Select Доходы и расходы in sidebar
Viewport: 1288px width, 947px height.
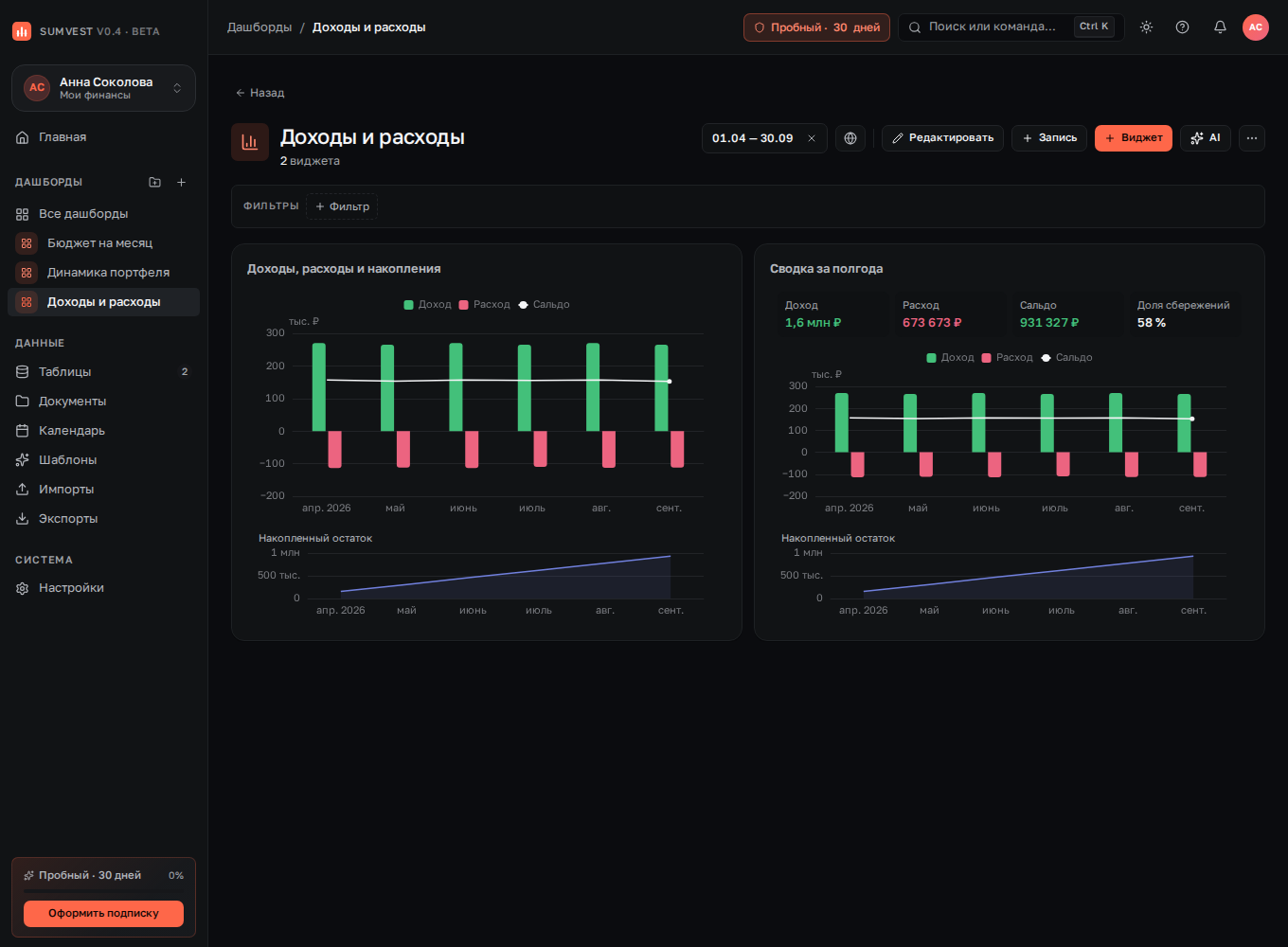[103, 302]
